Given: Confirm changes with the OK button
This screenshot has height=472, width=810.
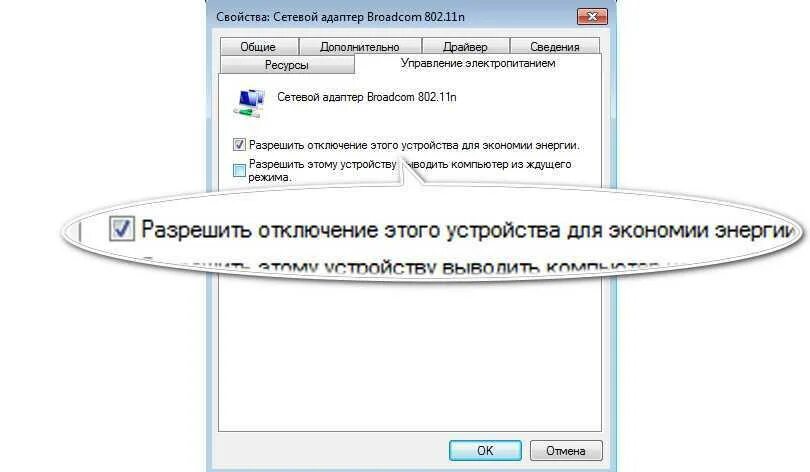Looking at the screenshot, I should 485,450.
